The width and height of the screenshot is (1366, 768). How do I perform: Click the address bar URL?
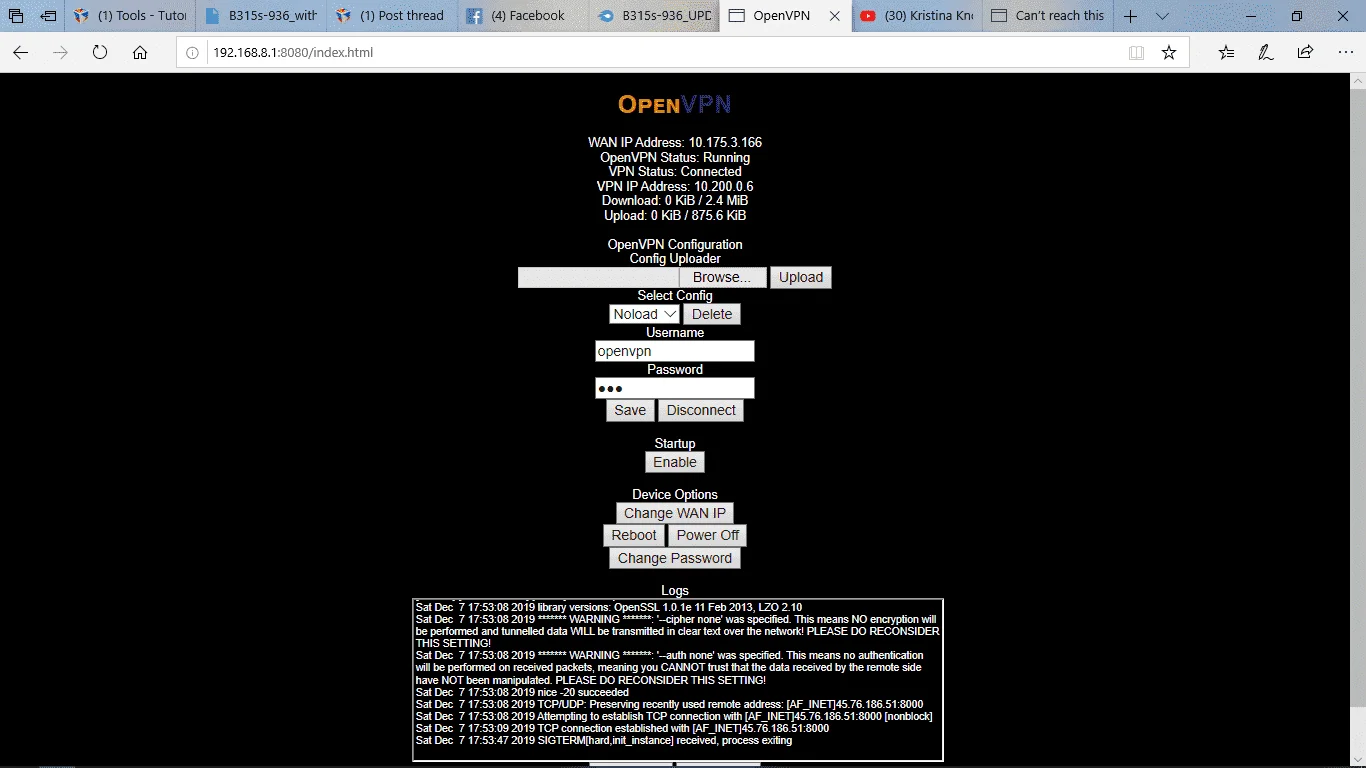[292, 52]
